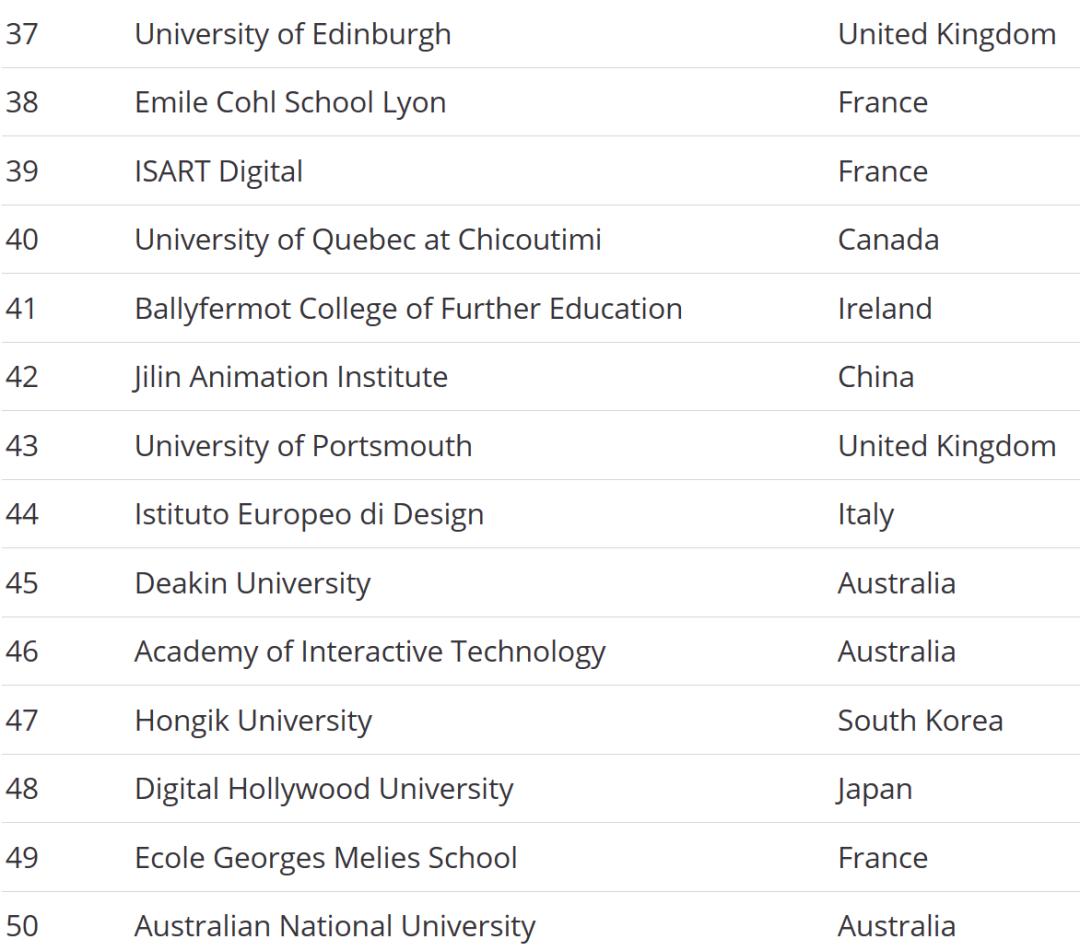Click the Deakin University entry
The image size is (1080, 951).
click(x=252, y=583)
